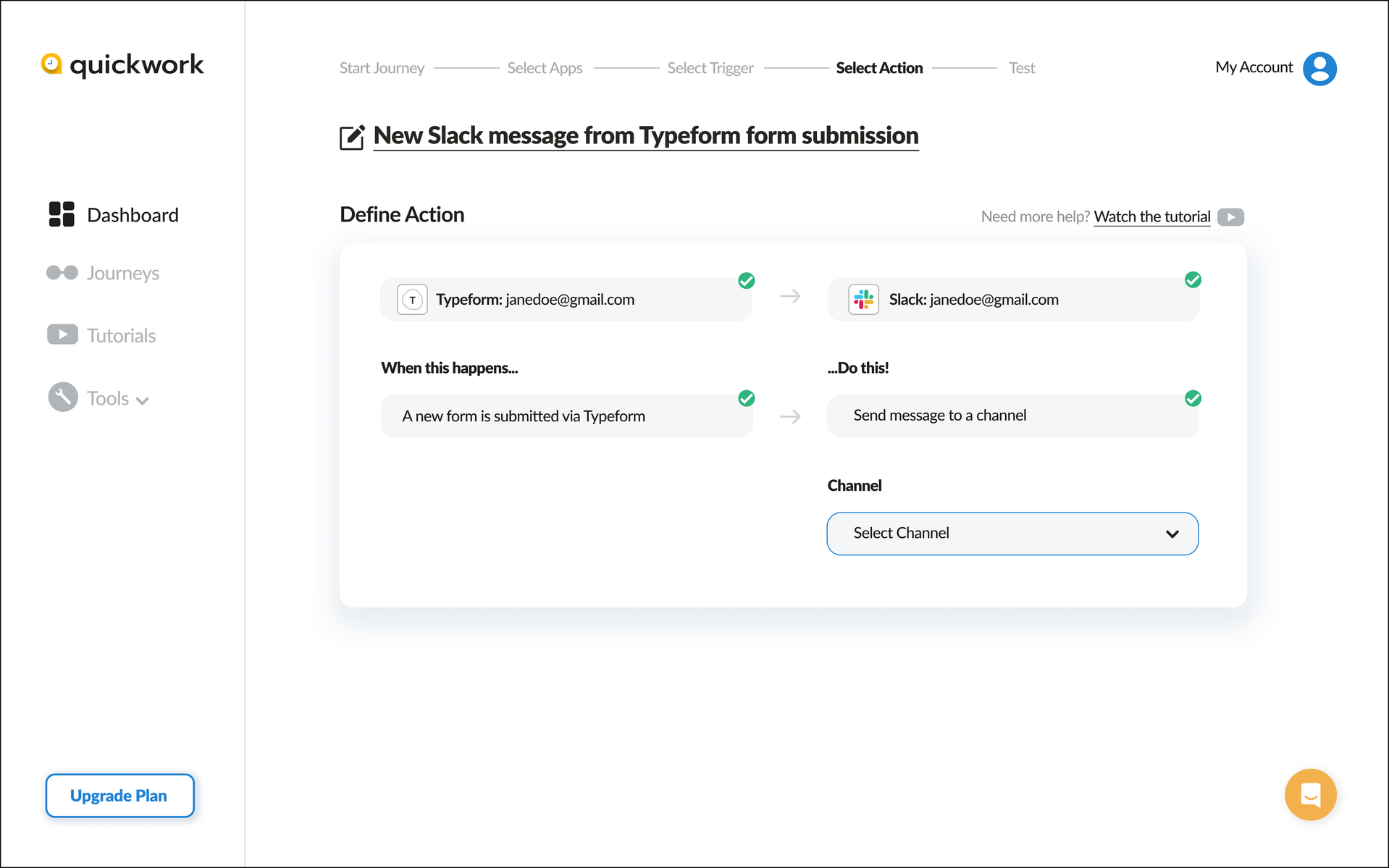This screenshot has height=868, width=1389.
Task: Click the Typeform app icon
Action: 412,300
